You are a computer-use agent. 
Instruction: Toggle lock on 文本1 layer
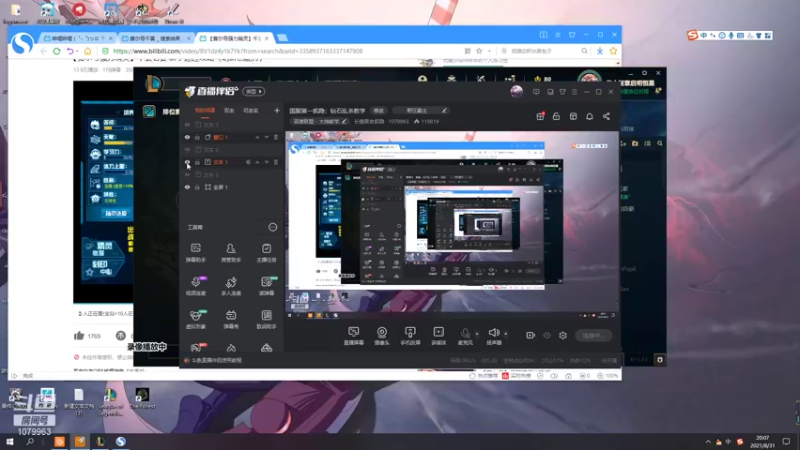pos(197,162)
